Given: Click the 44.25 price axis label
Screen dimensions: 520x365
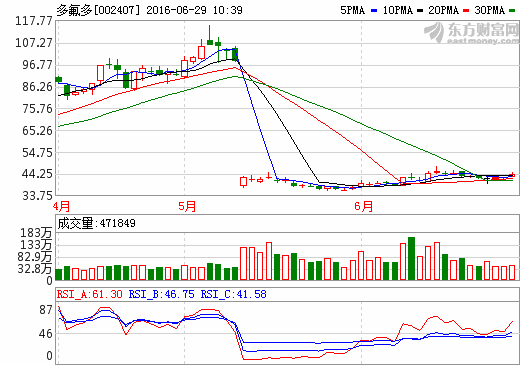Looking at the screenshot, I should tap(37, 174).
